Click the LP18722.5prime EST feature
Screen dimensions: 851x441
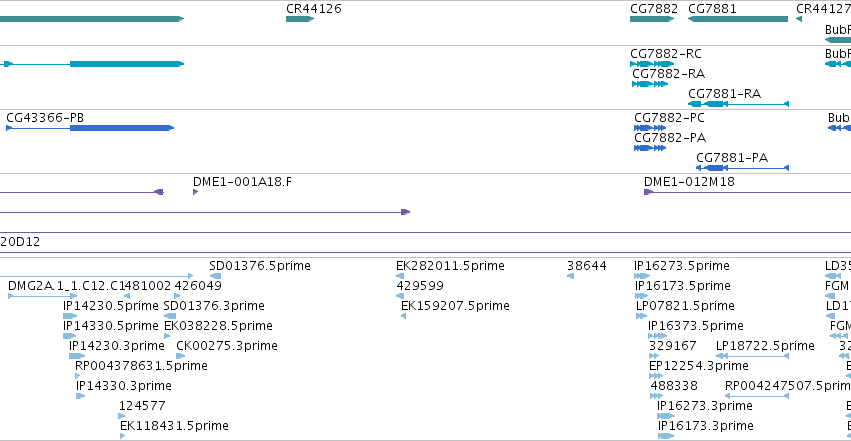(x=752, y=356)
